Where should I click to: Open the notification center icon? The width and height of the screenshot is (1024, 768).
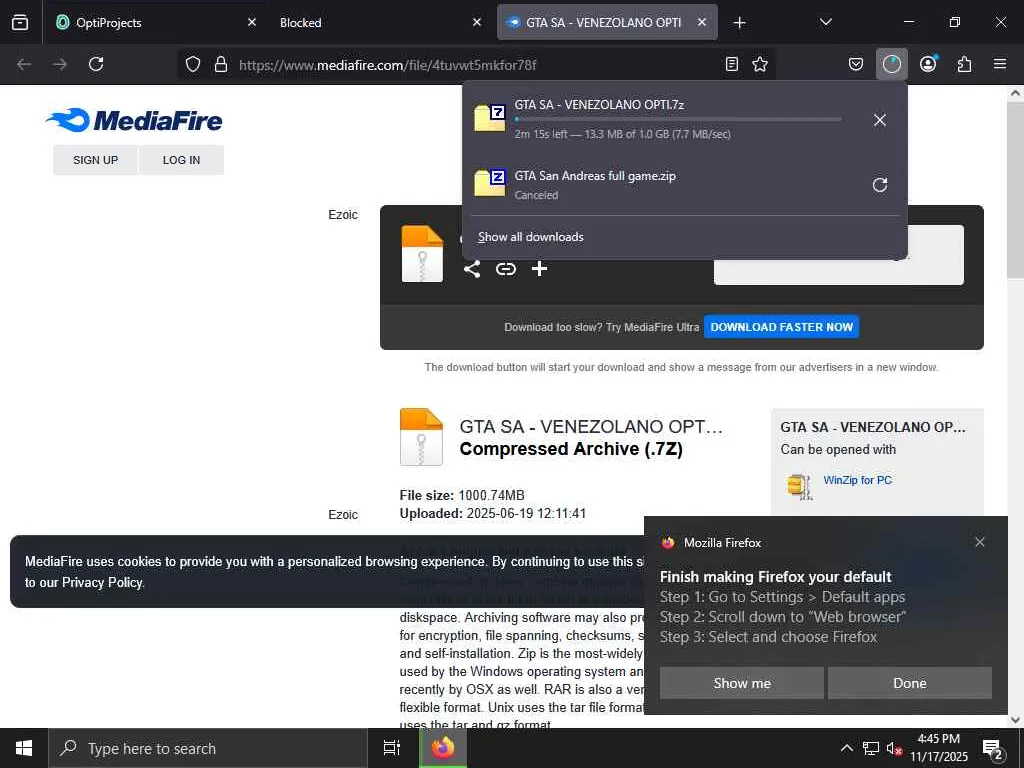[993, 750]
